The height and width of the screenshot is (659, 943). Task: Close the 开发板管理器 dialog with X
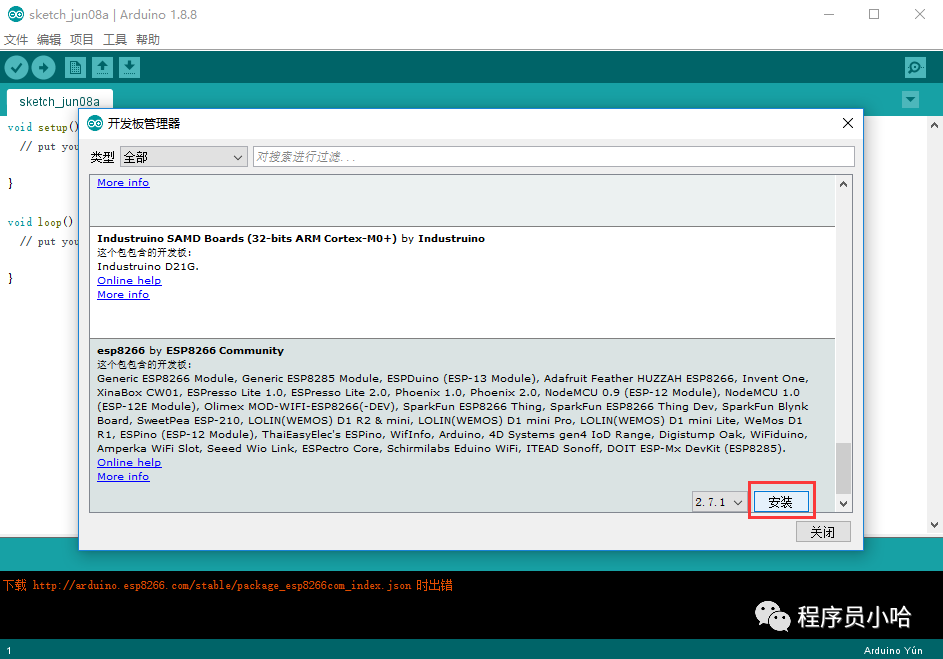(x=848, y=123)
